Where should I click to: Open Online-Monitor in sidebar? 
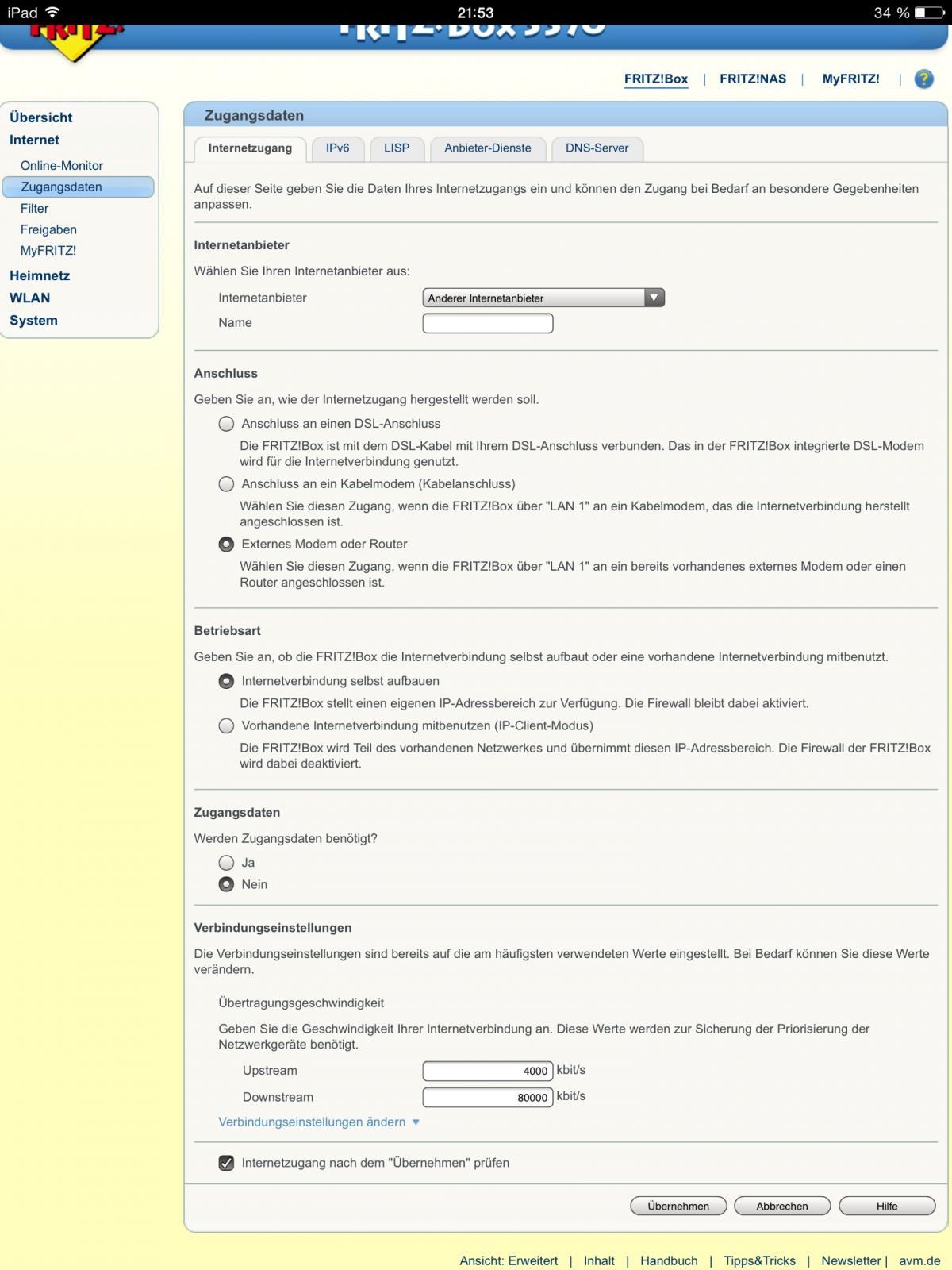[x=62, y=165]
